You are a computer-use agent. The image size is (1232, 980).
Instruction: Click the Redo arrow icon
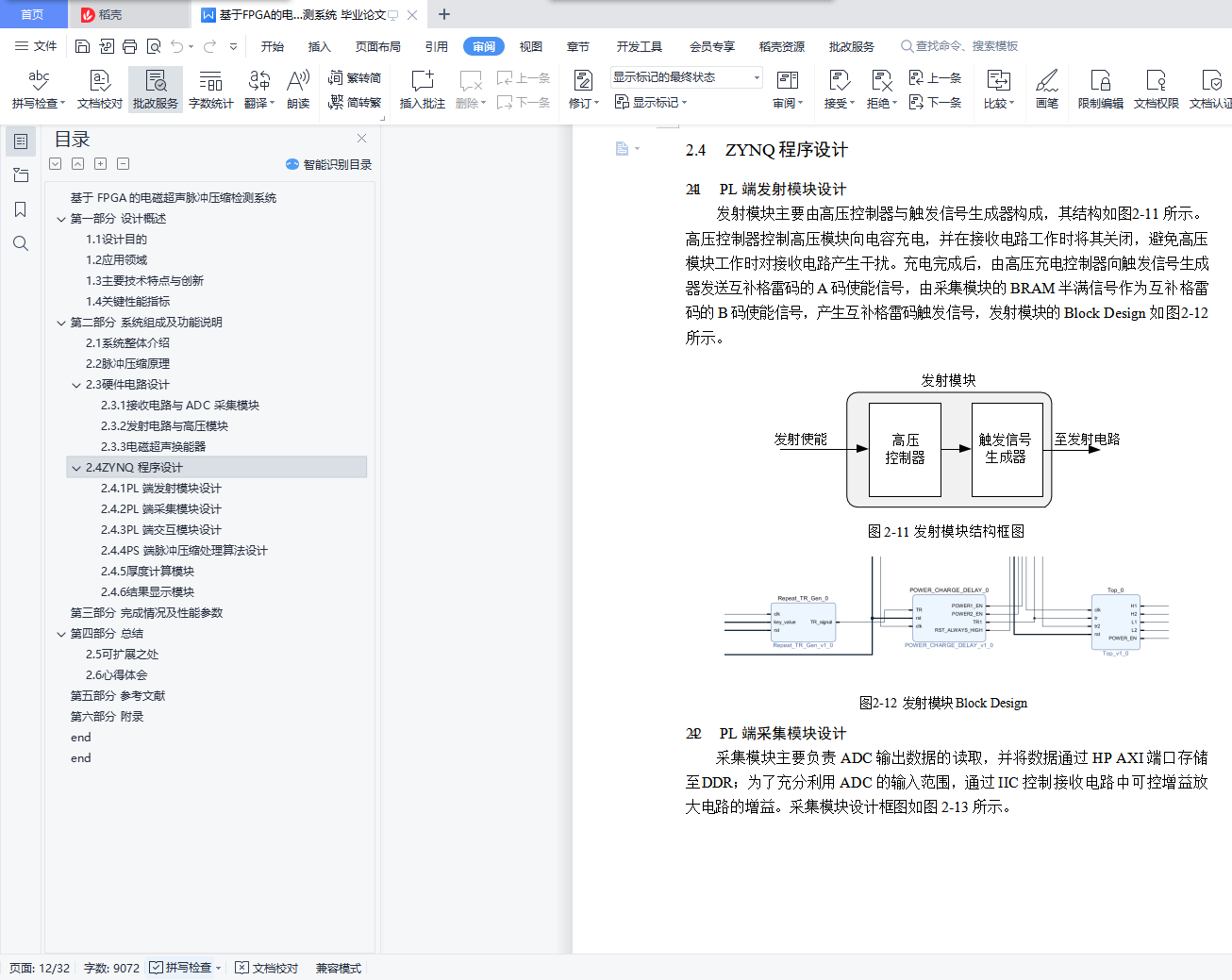point(209,46)
